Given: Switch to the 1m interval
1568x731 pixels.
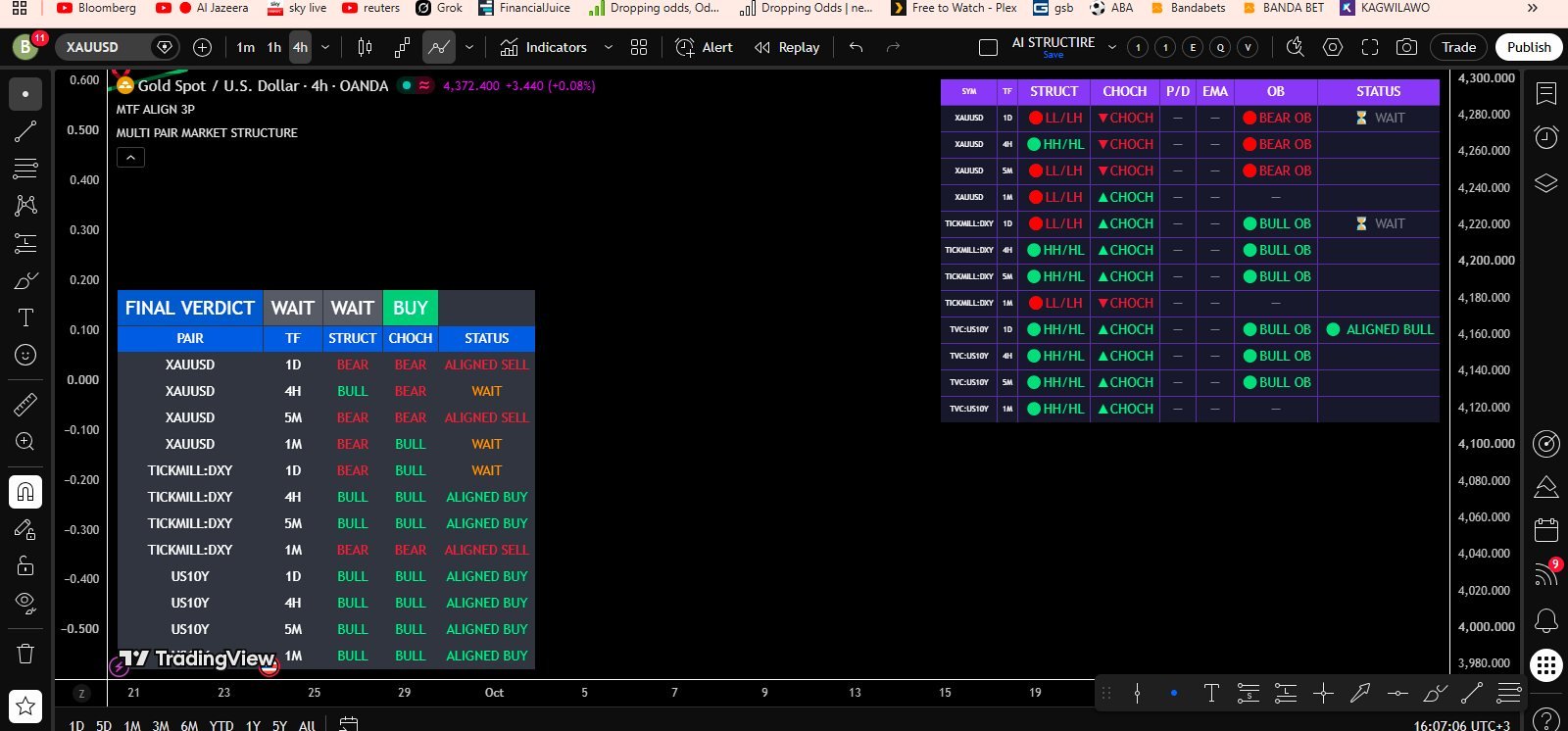Looking at the screenshot, I should pos(246,47).
